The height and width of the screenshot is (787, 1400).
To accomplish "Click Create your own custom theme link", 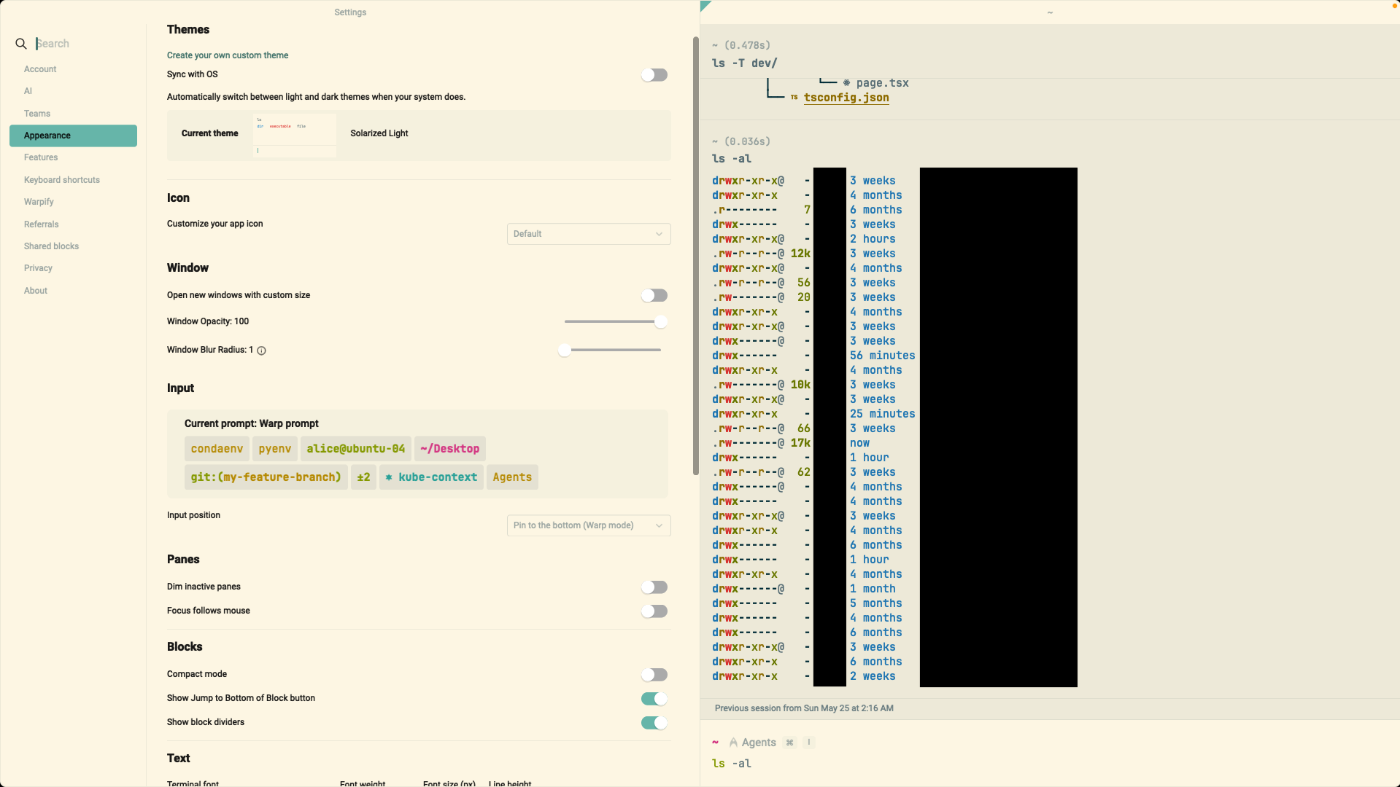I will (228, 56).
